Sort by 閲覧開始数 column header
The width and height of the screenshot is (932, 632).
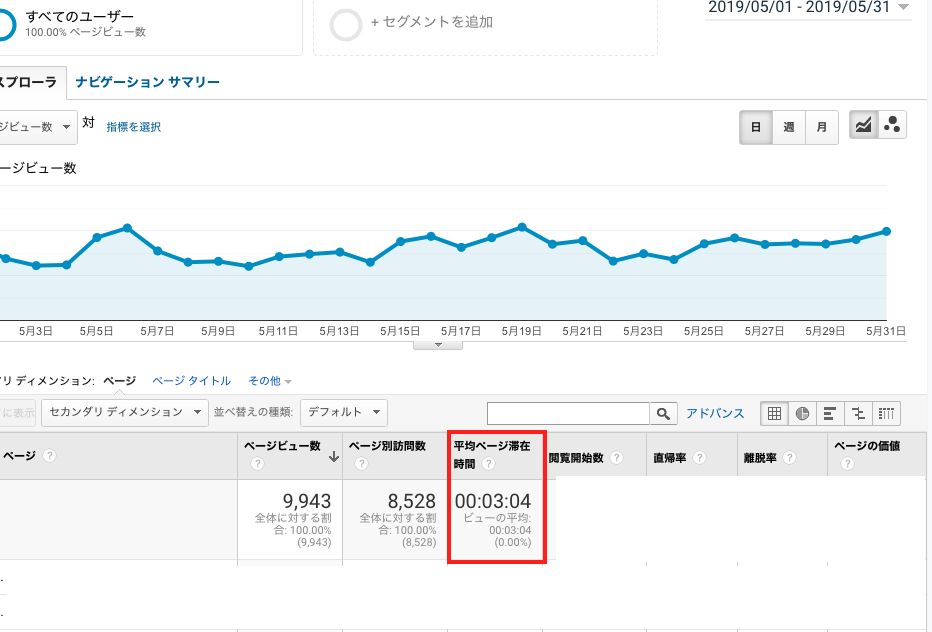click(576, 457)
